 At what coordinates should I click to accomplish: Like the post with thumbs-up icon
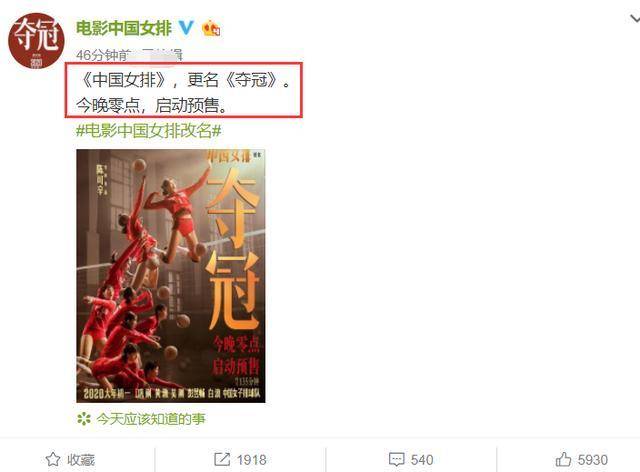pos(563,460)
